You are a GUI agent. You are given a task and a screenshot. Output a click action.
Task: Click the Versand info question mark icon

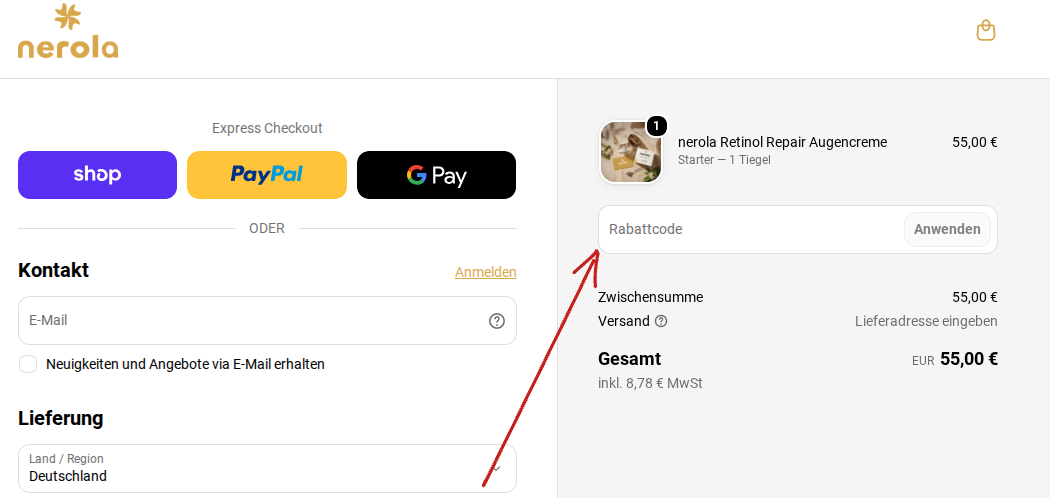point(661,321)
